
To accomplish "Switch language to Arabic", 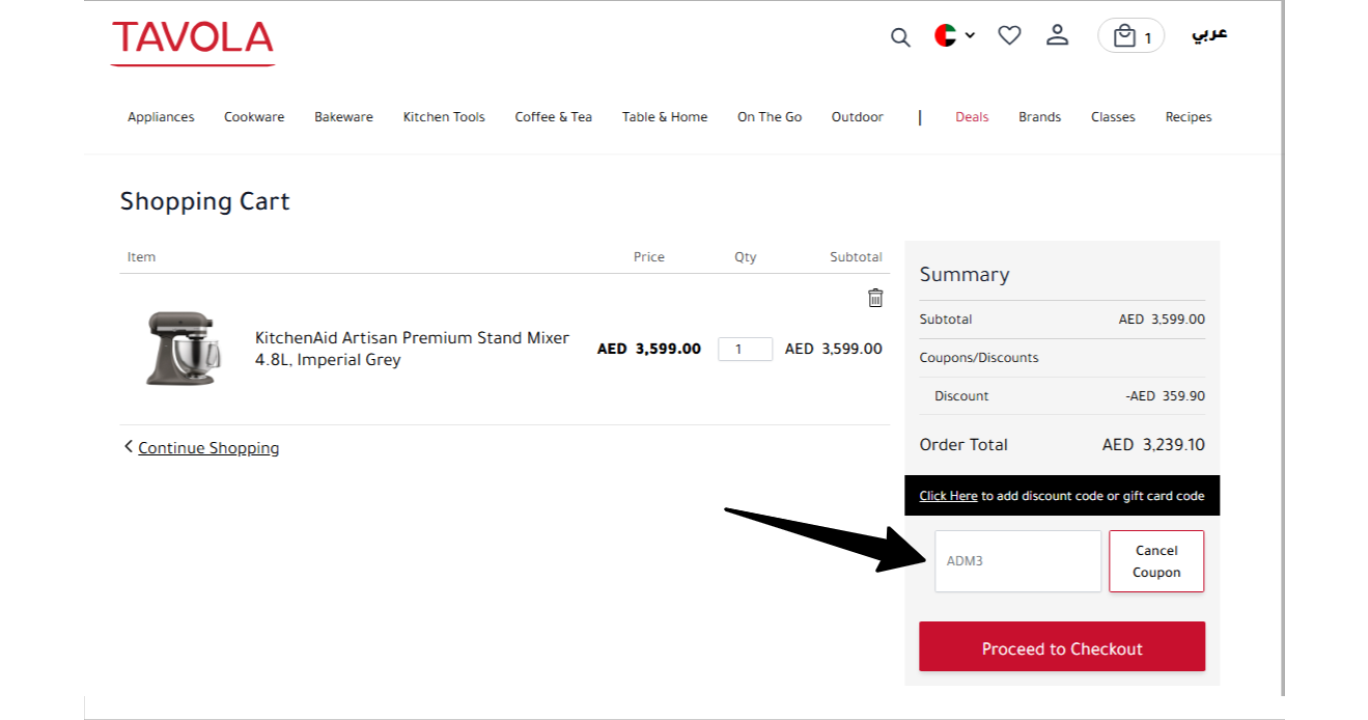I will [x=1209, y=35].
